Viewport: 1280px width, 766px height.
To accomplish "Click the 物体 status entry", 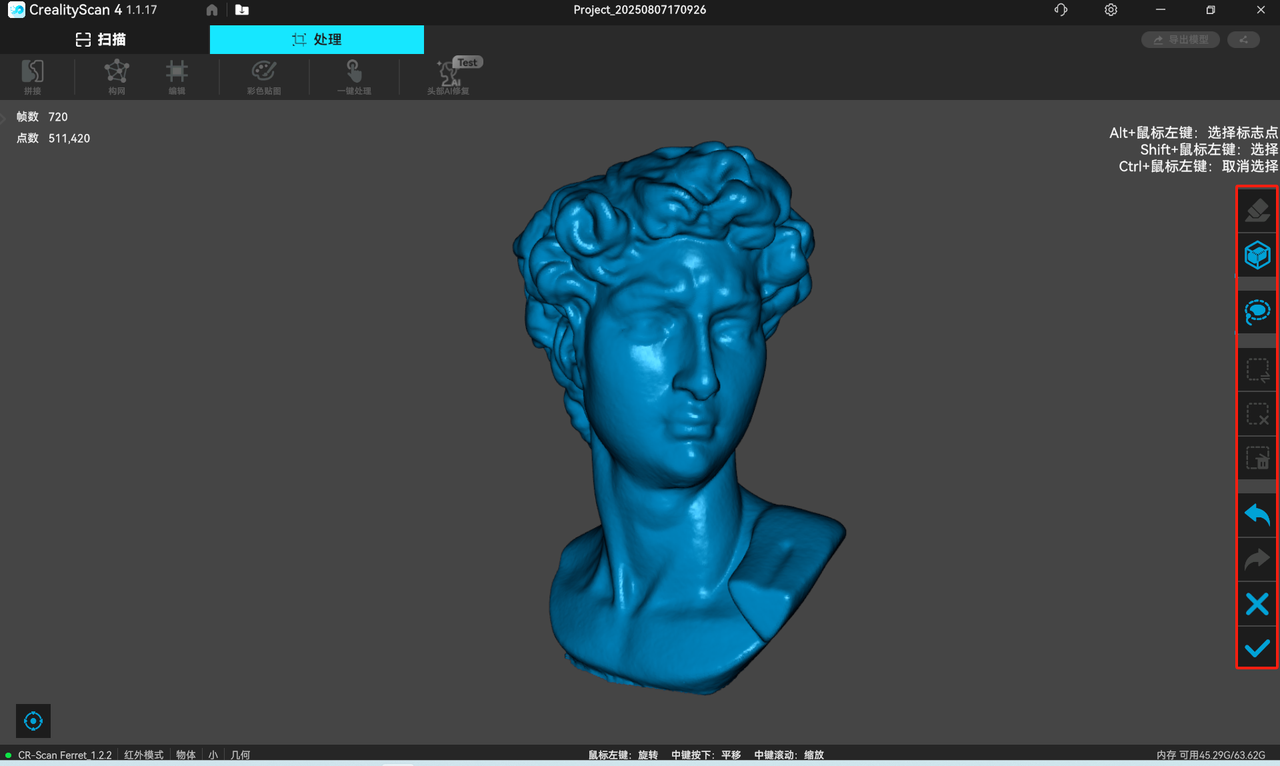I will click(186, 755).
